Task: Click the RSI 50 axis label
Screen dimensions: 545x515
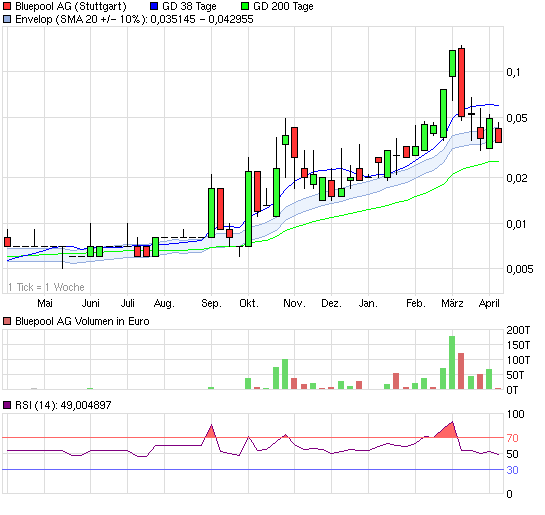Action: (512, 454)
